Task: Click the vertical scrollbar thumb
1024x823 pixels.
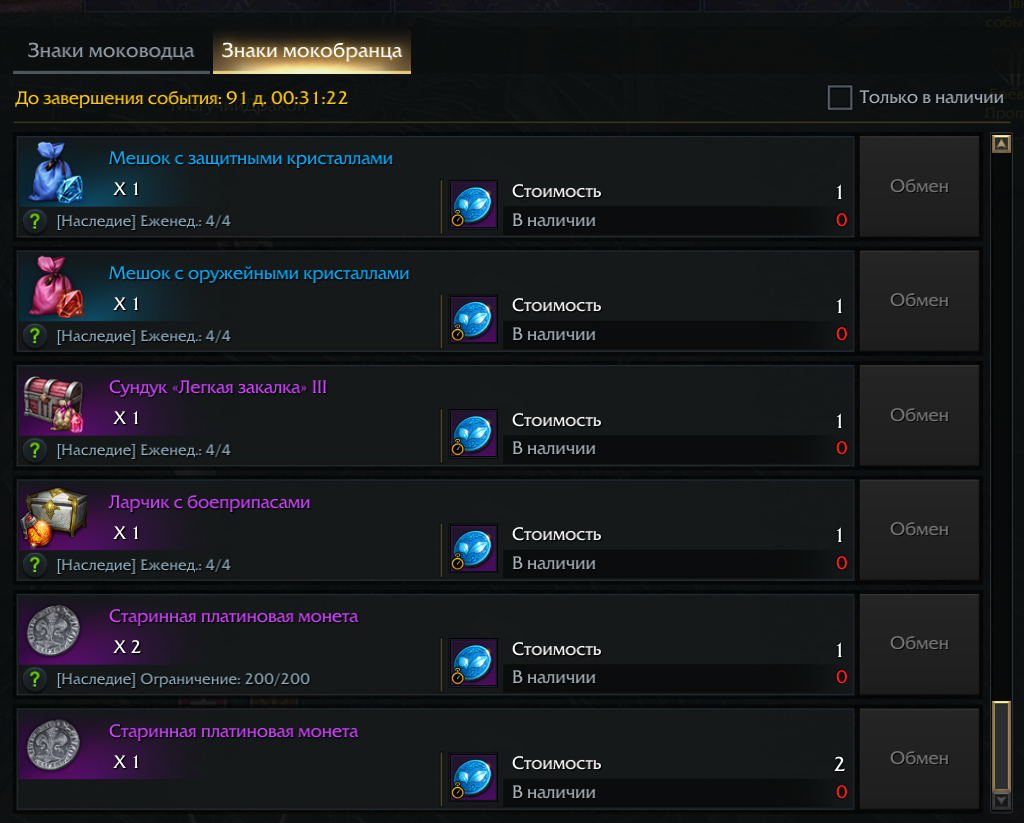Action: click(x=999, y=745)
